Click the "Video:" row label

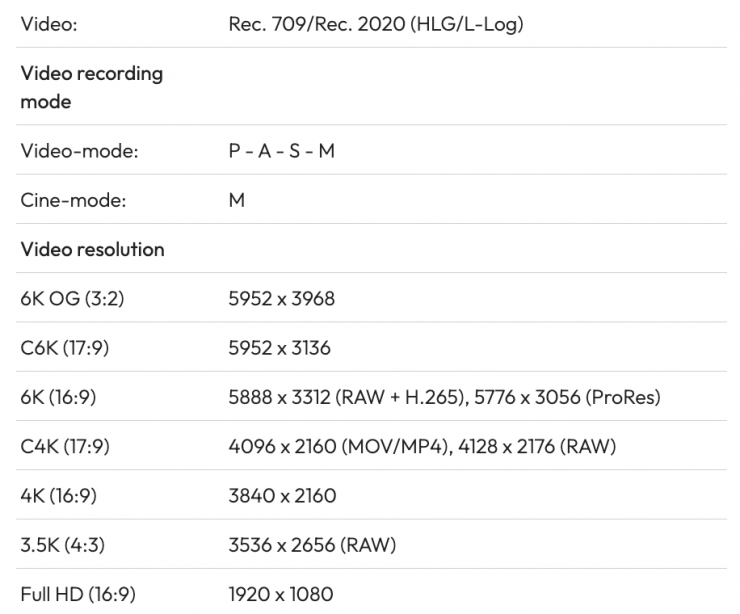(49, 23)
